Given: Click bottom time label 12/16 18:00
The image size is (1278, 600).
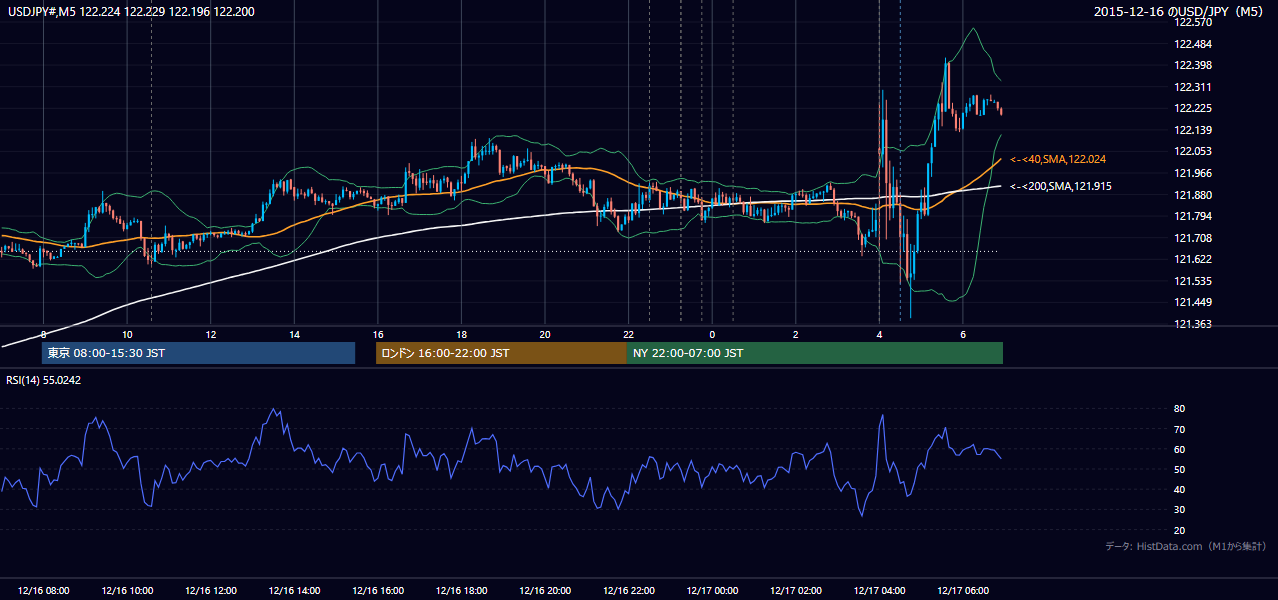Looking at the screenshot, I should 460,591.
